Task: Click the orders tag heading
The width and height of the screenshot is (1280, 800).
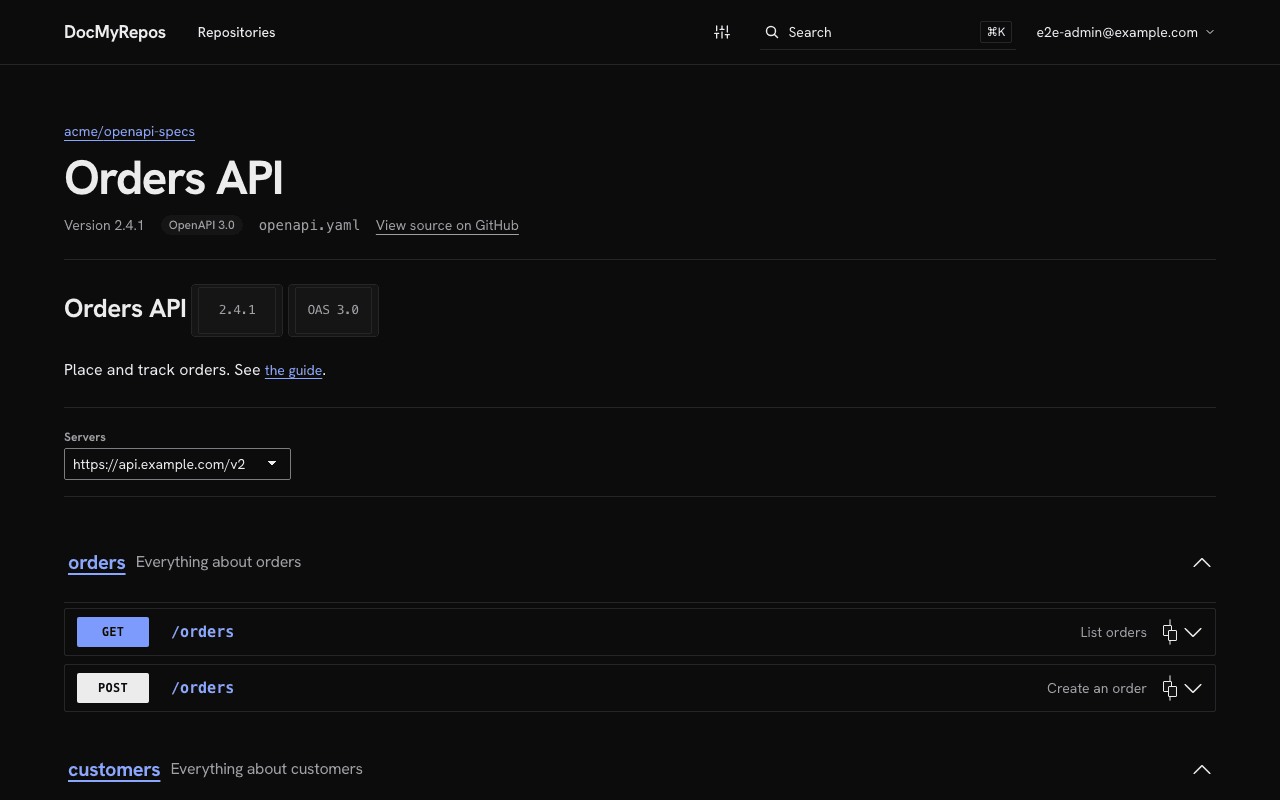Action: (97, 562)
